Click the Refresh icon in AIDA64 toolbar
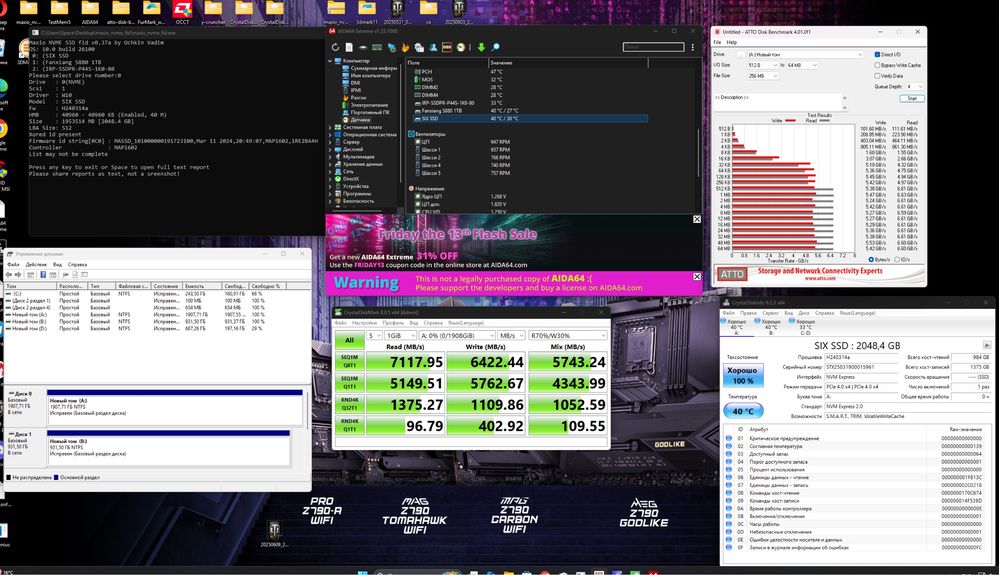This screenshot has width=999, height=575. tap(335, 47)
